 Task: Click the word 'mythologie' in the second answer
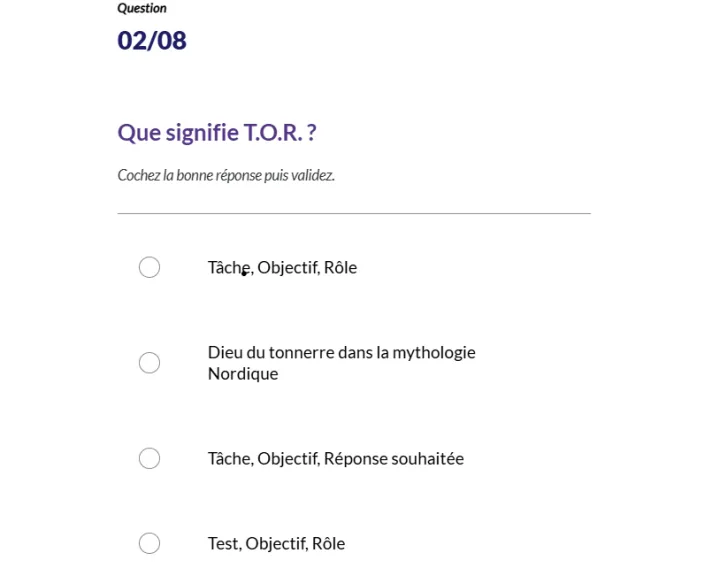pyautogui.click(x=434, y=352)
